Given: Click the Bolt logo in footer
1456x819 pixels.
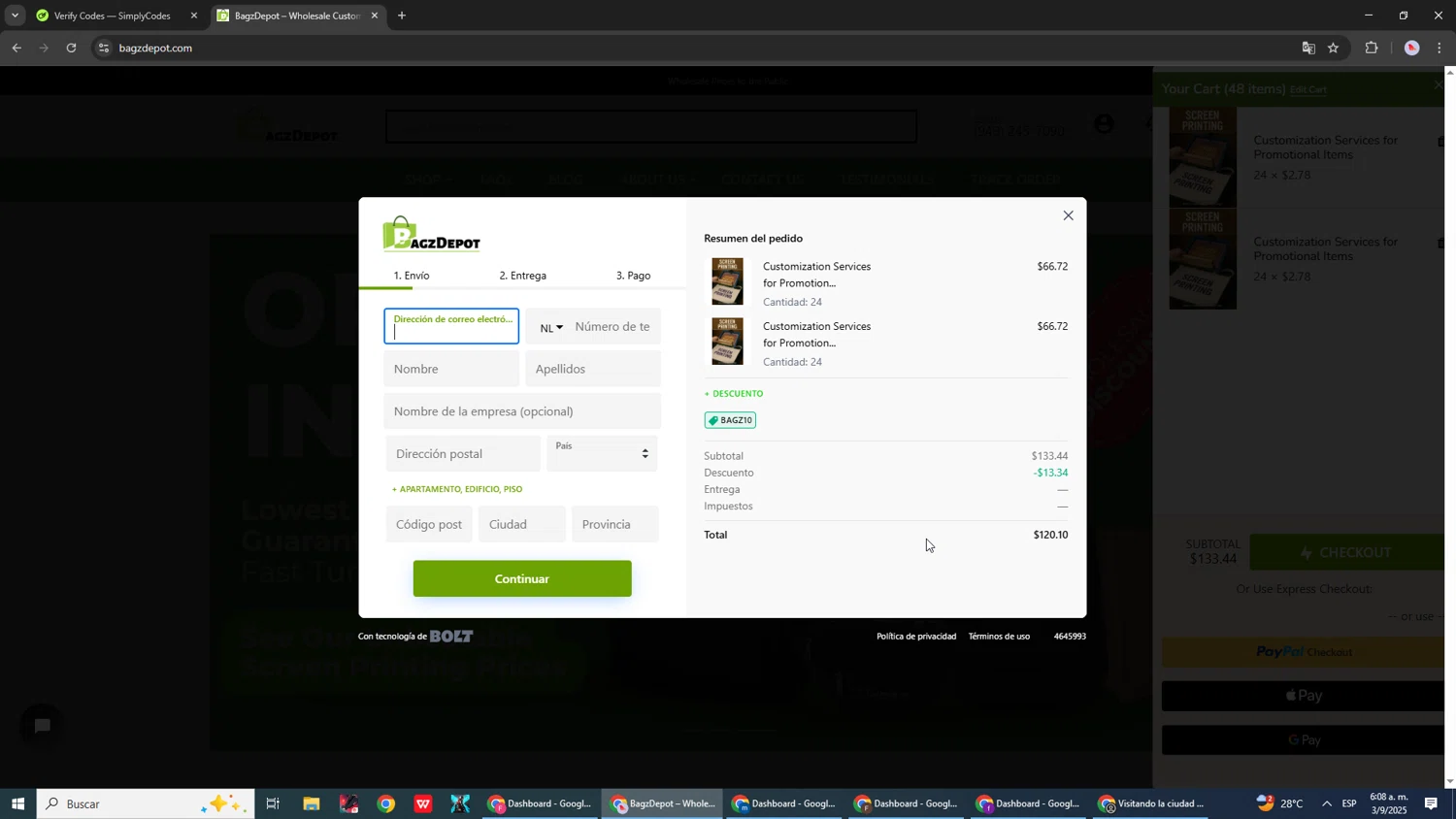Looking at the screenshot, I should pos(451,637).
